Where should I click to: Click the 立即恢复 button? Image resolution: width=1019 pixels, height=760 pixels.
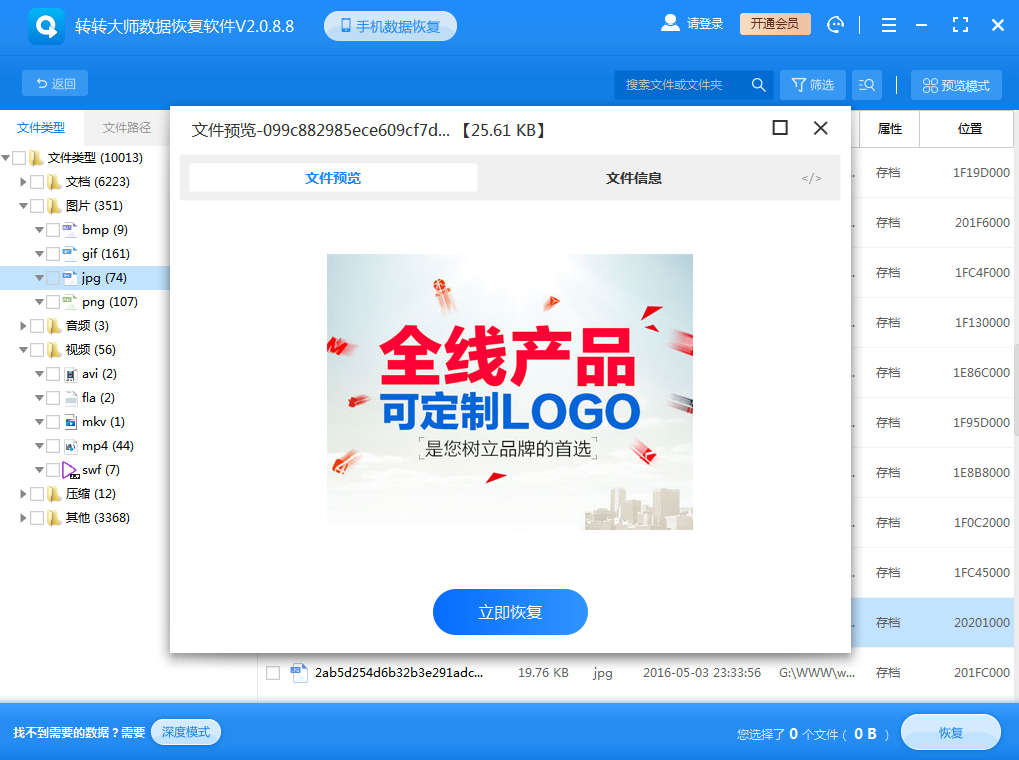pyautogui.click(x=510, y=612)
